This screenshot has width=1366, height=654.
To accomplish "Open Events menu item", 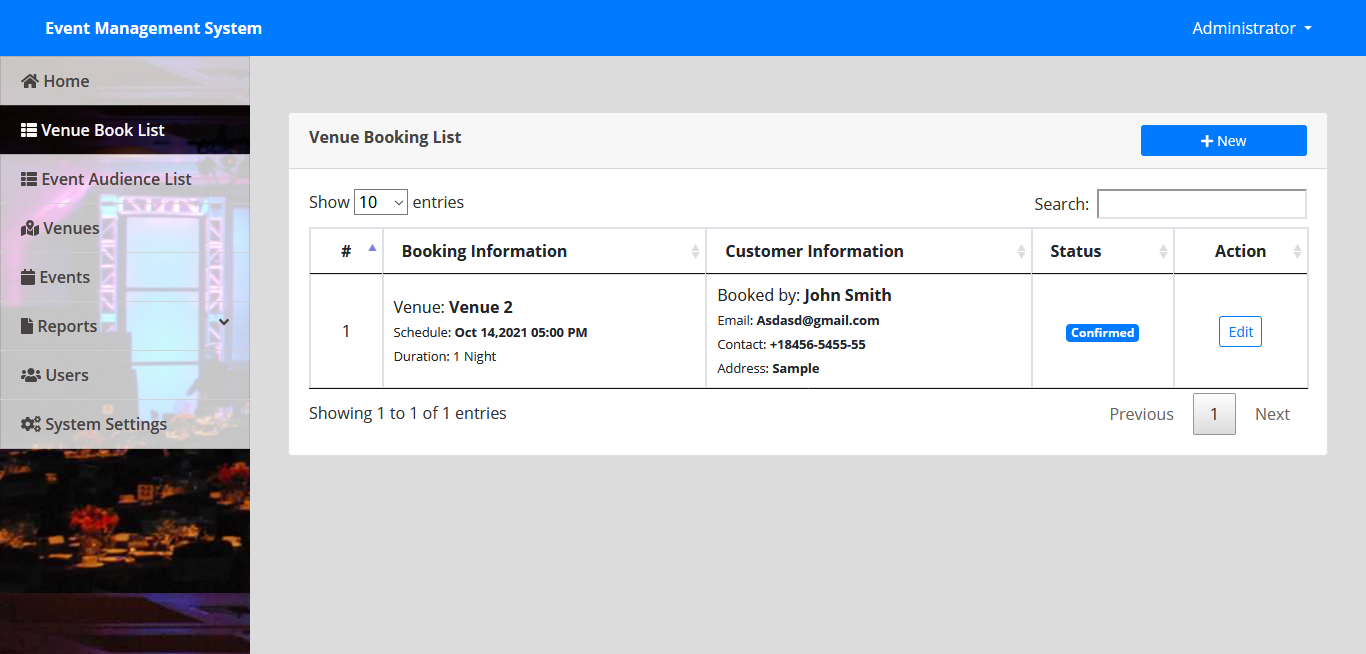I will click(x=125, y=277).
